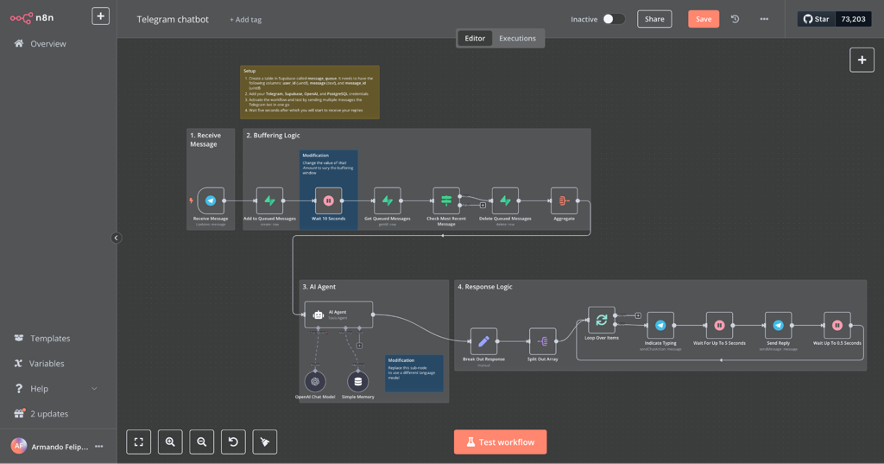This screenshot has width=884, height=464.
Task: Click Test workflow
Action: pos(500,442)
